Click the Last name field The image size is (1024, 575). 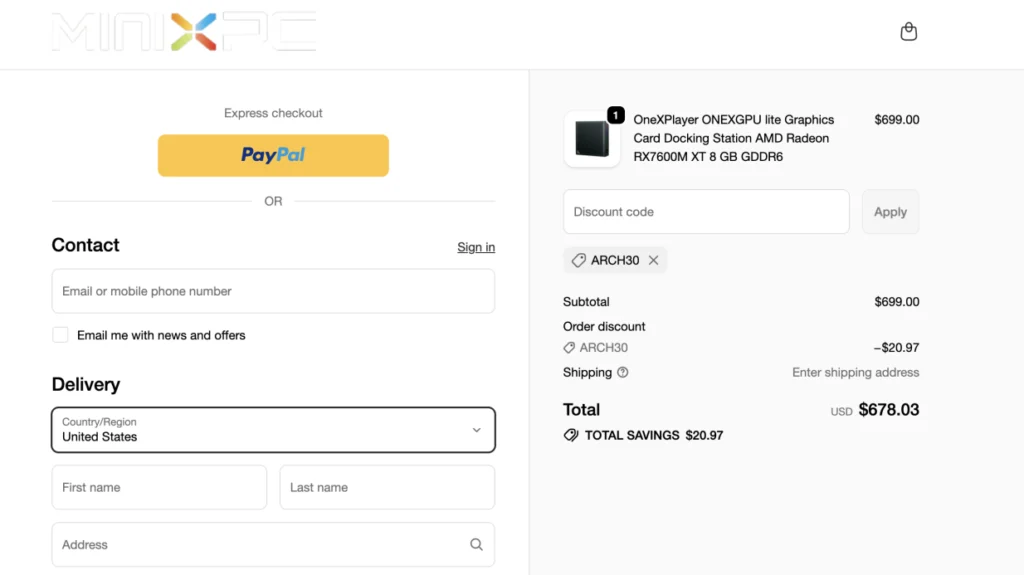(x=387, y=488)
